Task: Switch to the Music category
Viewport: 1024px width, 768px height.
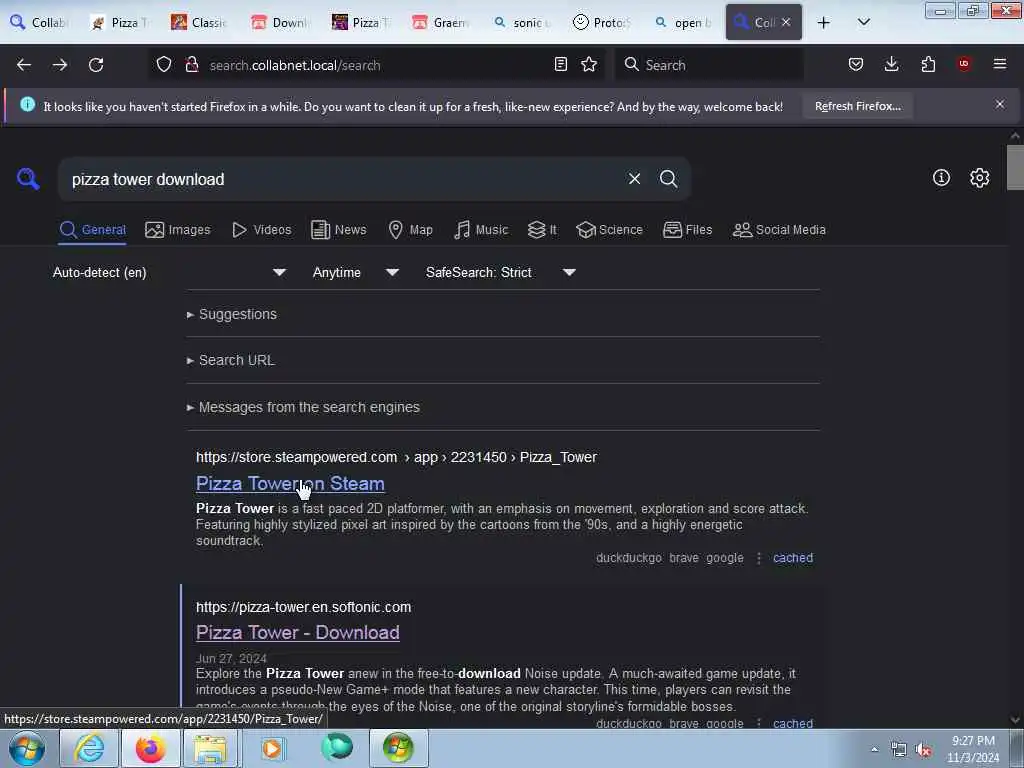Action: point(481,230)
